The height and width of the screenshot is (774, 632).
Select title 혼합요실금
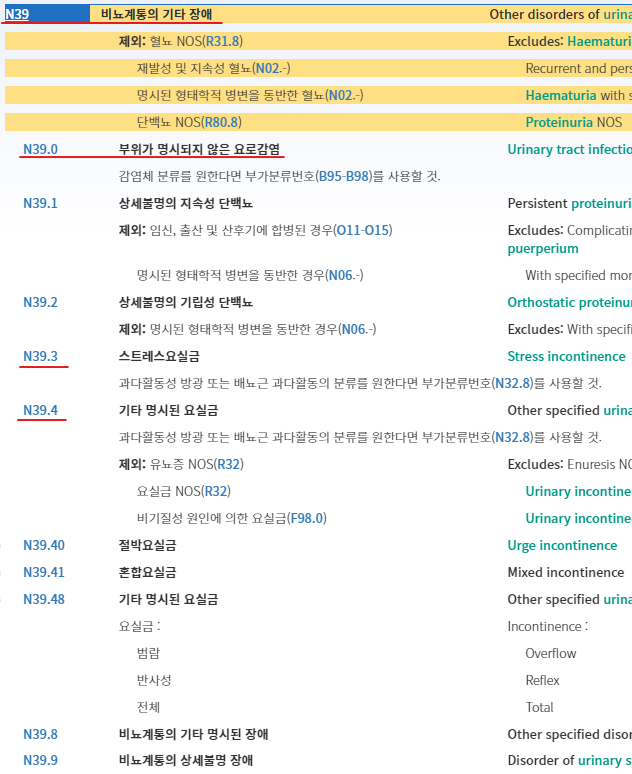click(148, 573)
